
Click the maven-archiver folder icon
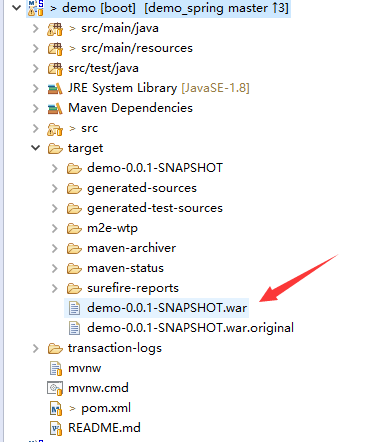[74, 249]
